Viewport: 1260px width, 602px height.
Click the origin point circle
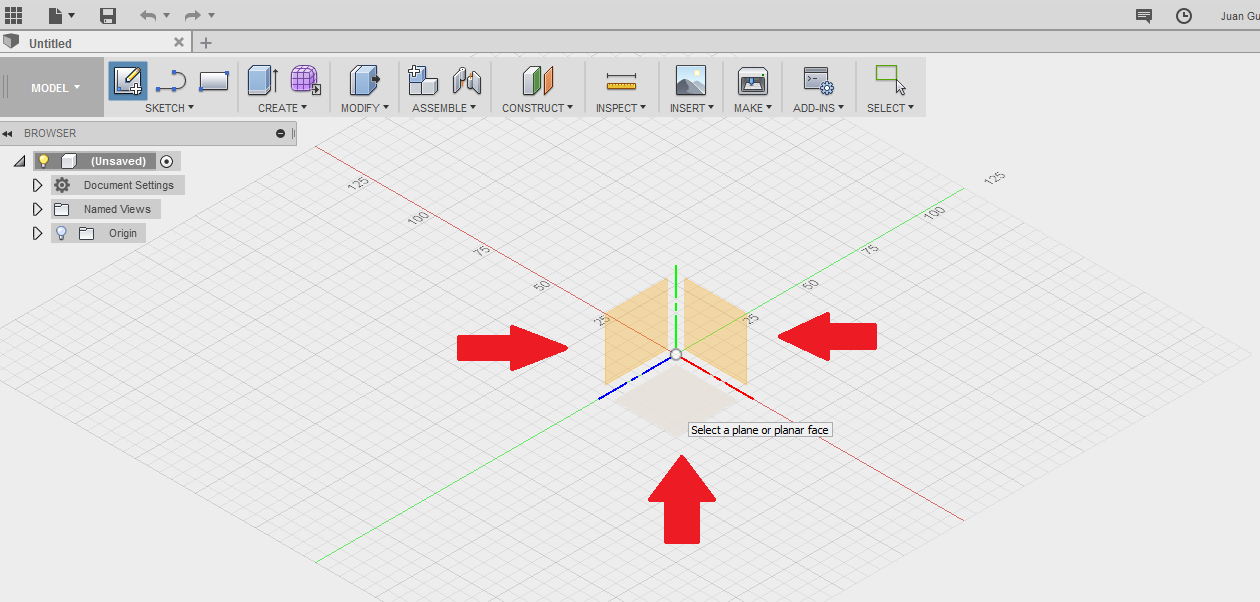click(676, 354)
